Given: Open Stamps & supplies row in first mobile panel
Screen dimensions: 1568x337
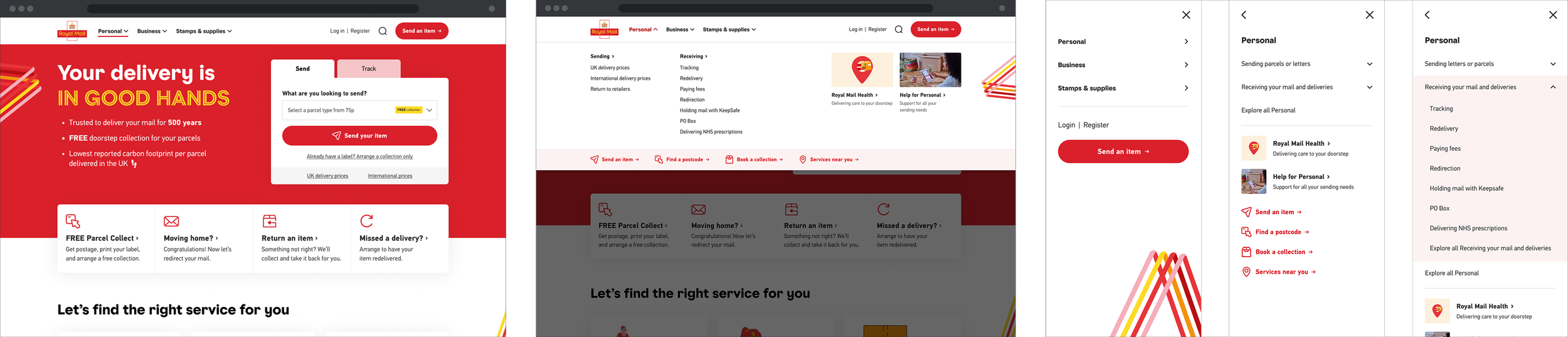Looking at the screenshot, I should [1123, 88].
